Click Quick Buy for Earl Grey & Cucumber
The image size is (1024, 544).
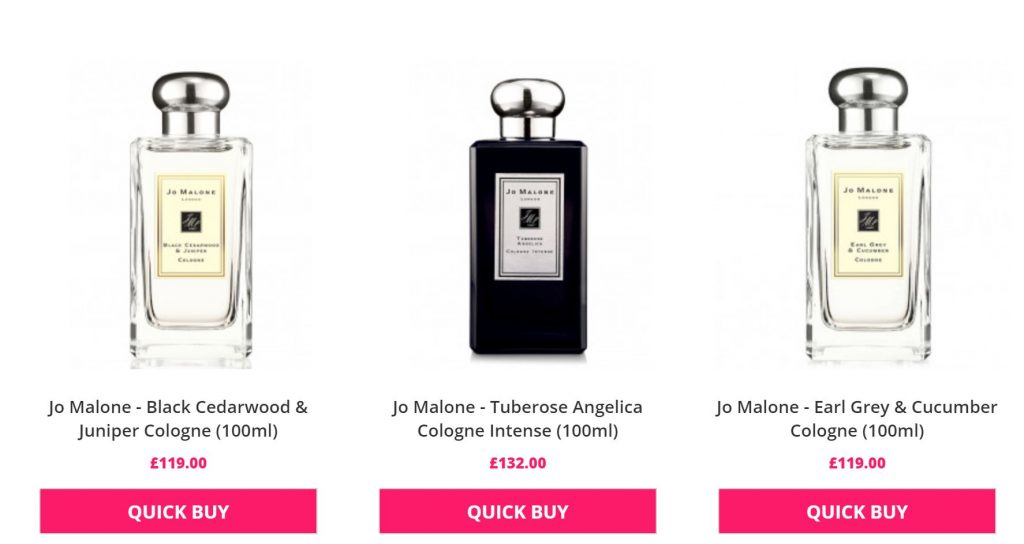pos(857,511)
